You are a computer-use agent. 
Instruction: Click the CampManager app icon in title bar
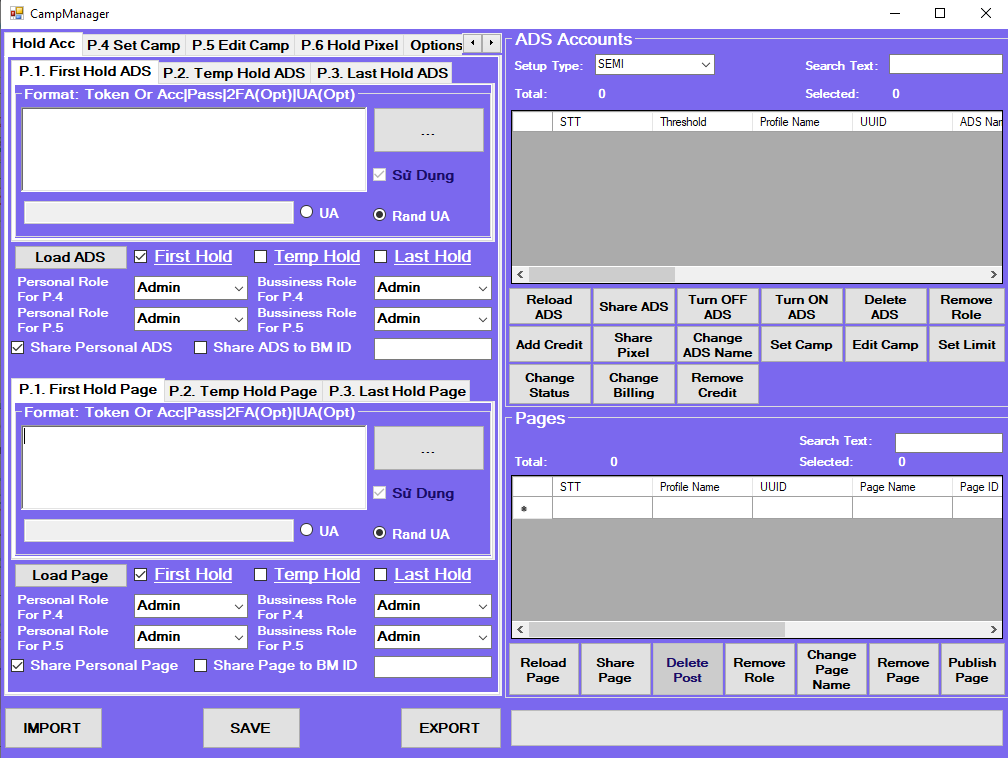coord(17,14)
